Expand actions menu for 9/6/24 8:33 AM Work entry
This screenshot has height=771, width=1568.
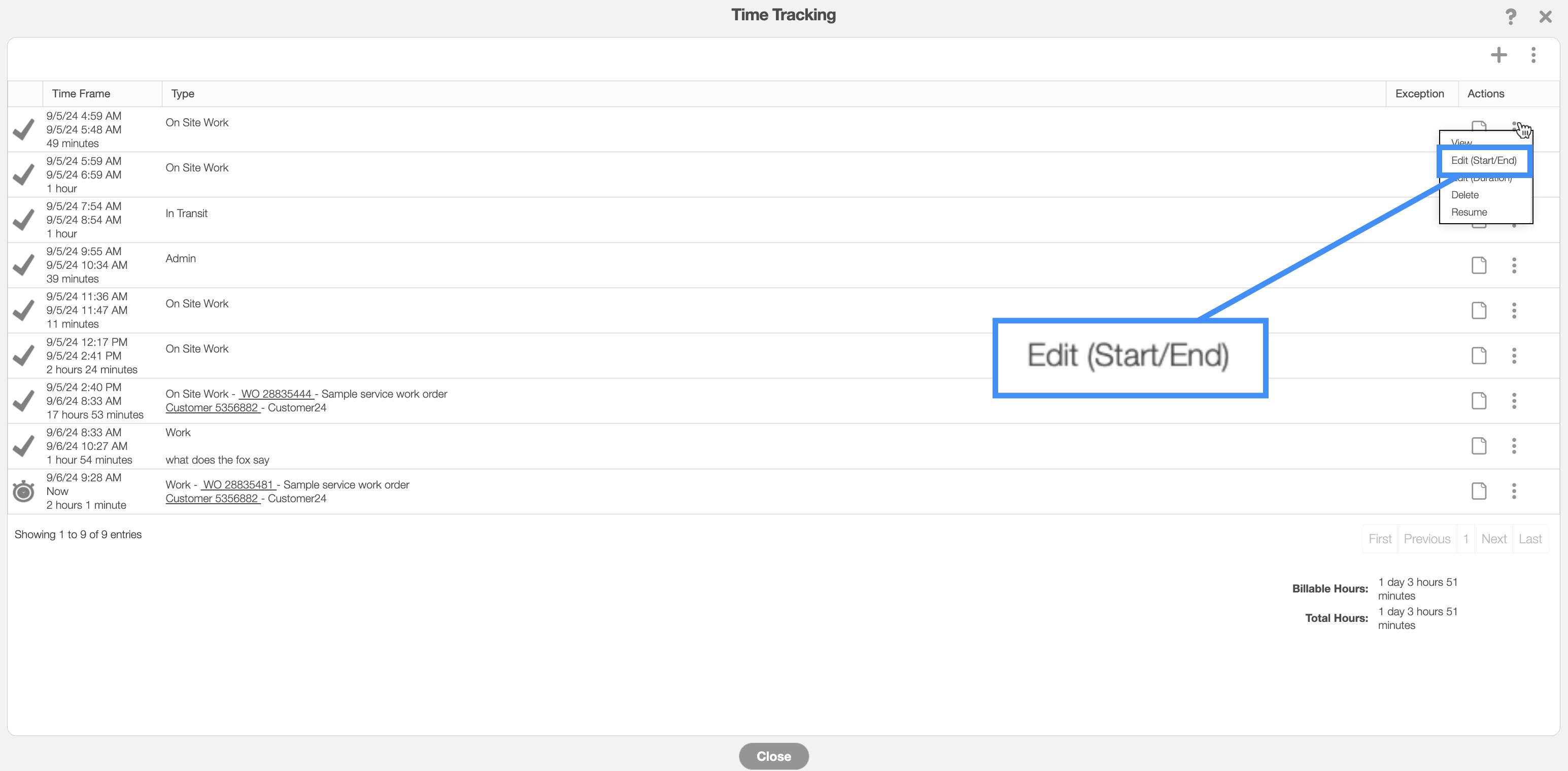pos(1514,446)
